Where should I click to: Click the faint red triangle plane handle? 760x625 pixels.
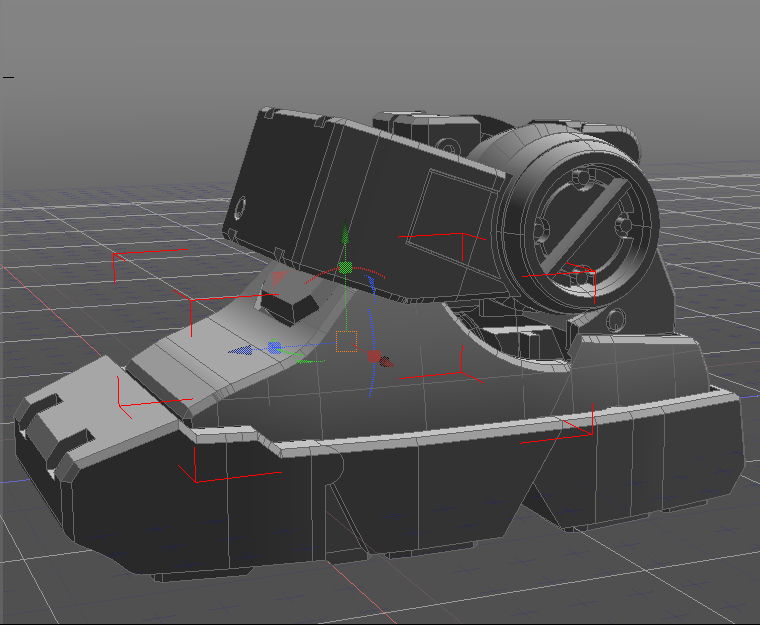(280, 277)
